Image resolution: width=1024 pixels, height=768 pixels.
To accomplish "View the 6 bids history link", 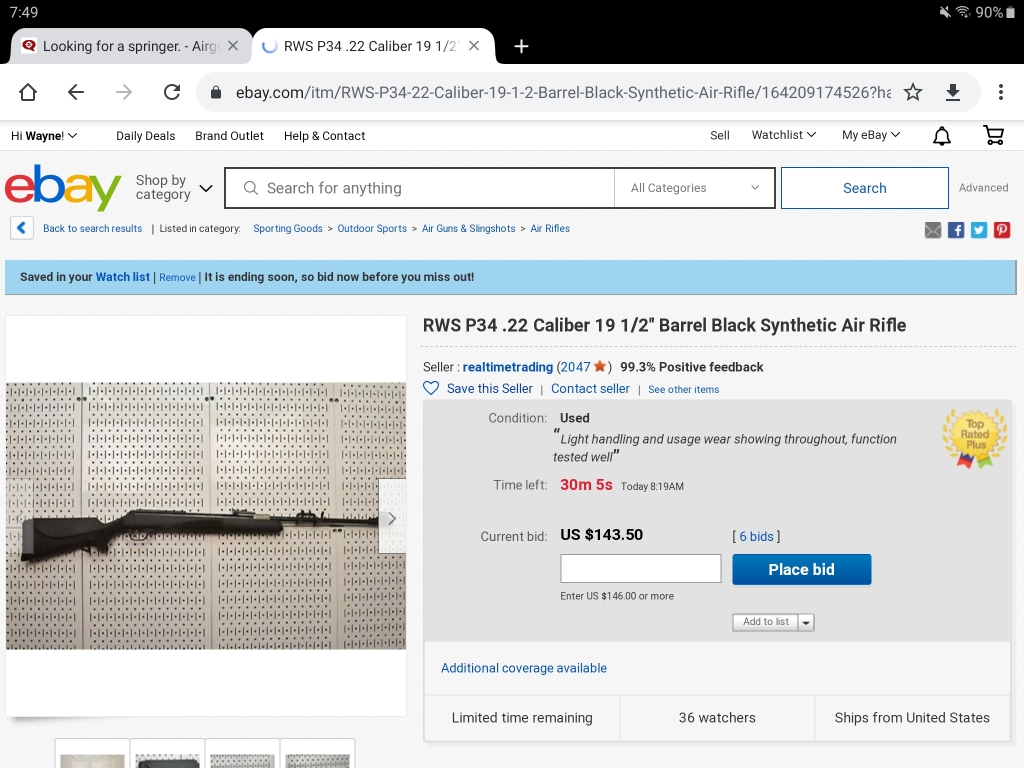I will pos(756,536).
